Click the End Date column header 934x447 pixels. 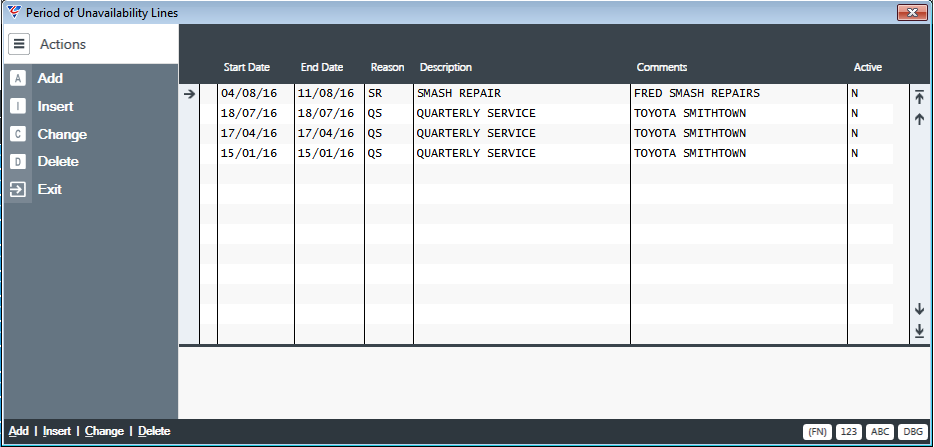(322, 67)
